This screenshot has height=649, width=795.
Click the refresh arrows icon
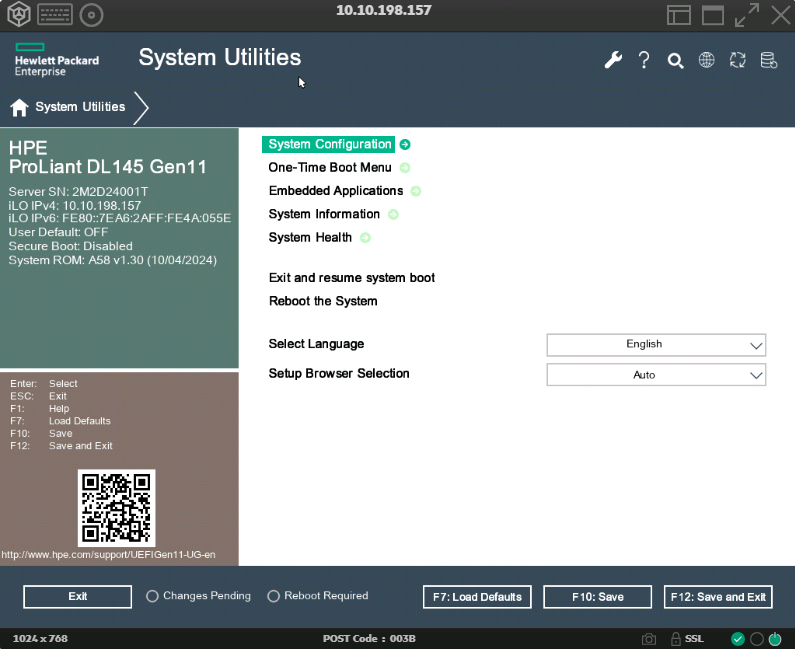pyautogui.click(x=737, y=60)
